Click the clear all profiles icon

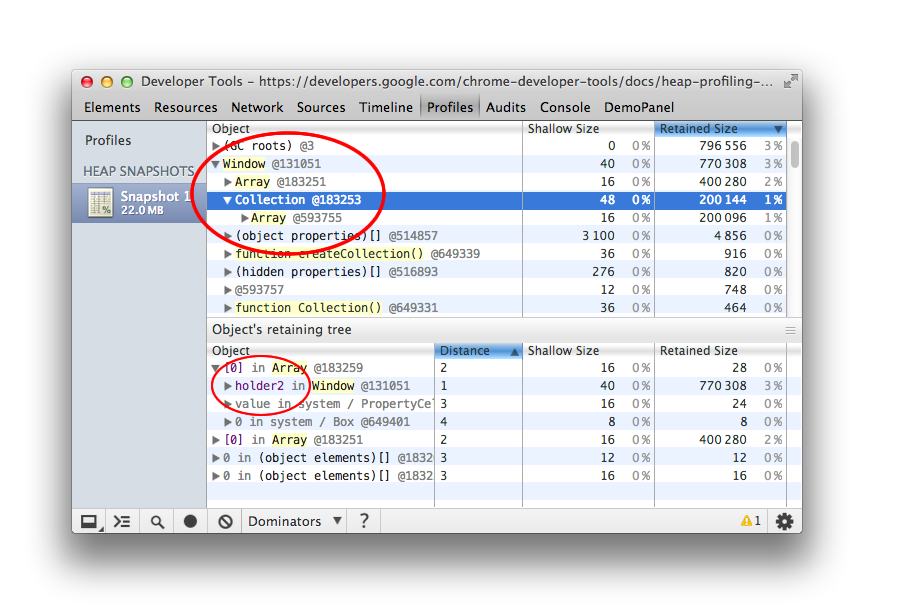click(226, 521)
